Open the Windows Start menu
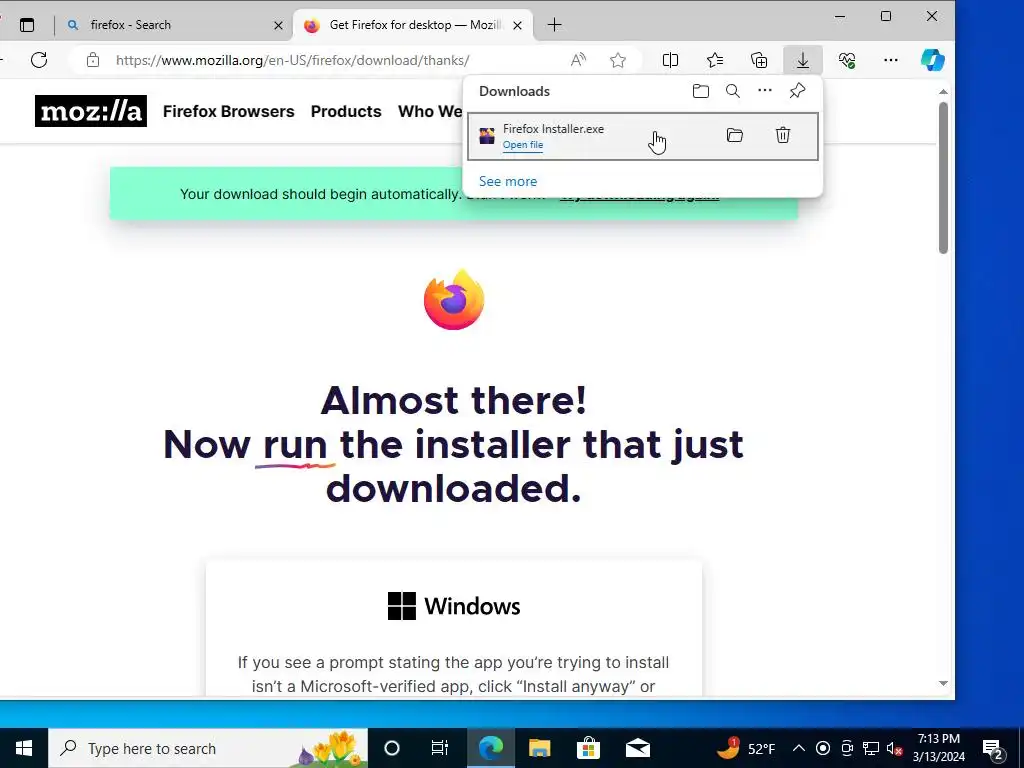This screenshot has height=768, width=1024. (x=24, y=748)
